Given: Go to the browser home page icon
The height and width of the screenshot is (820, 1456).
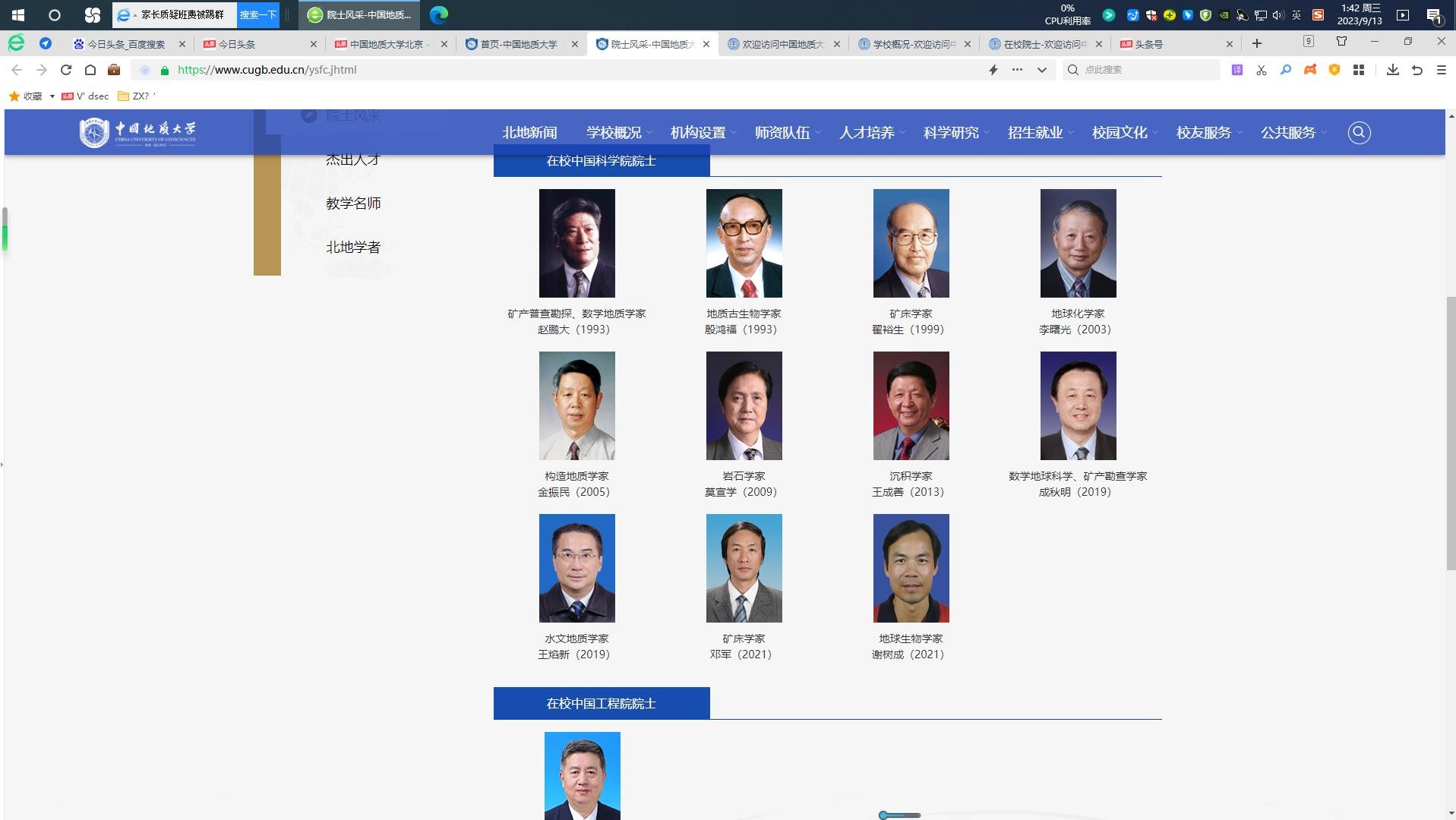Looking at the screenshot, I should pyautogui.click(x=90, y=70).
